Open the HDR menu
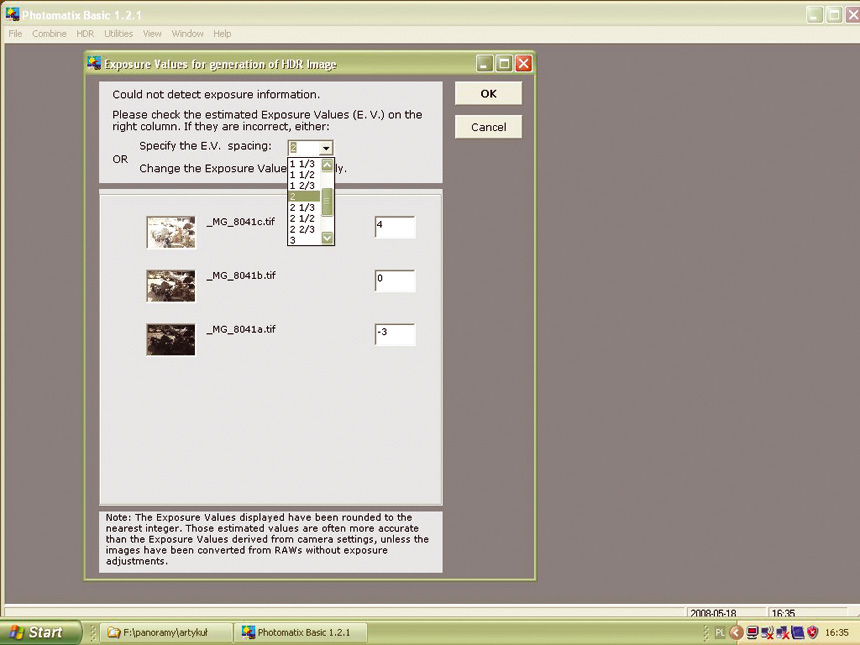This screenshot has height=645, width=860. pyautogui.click(x=85, y=33)
